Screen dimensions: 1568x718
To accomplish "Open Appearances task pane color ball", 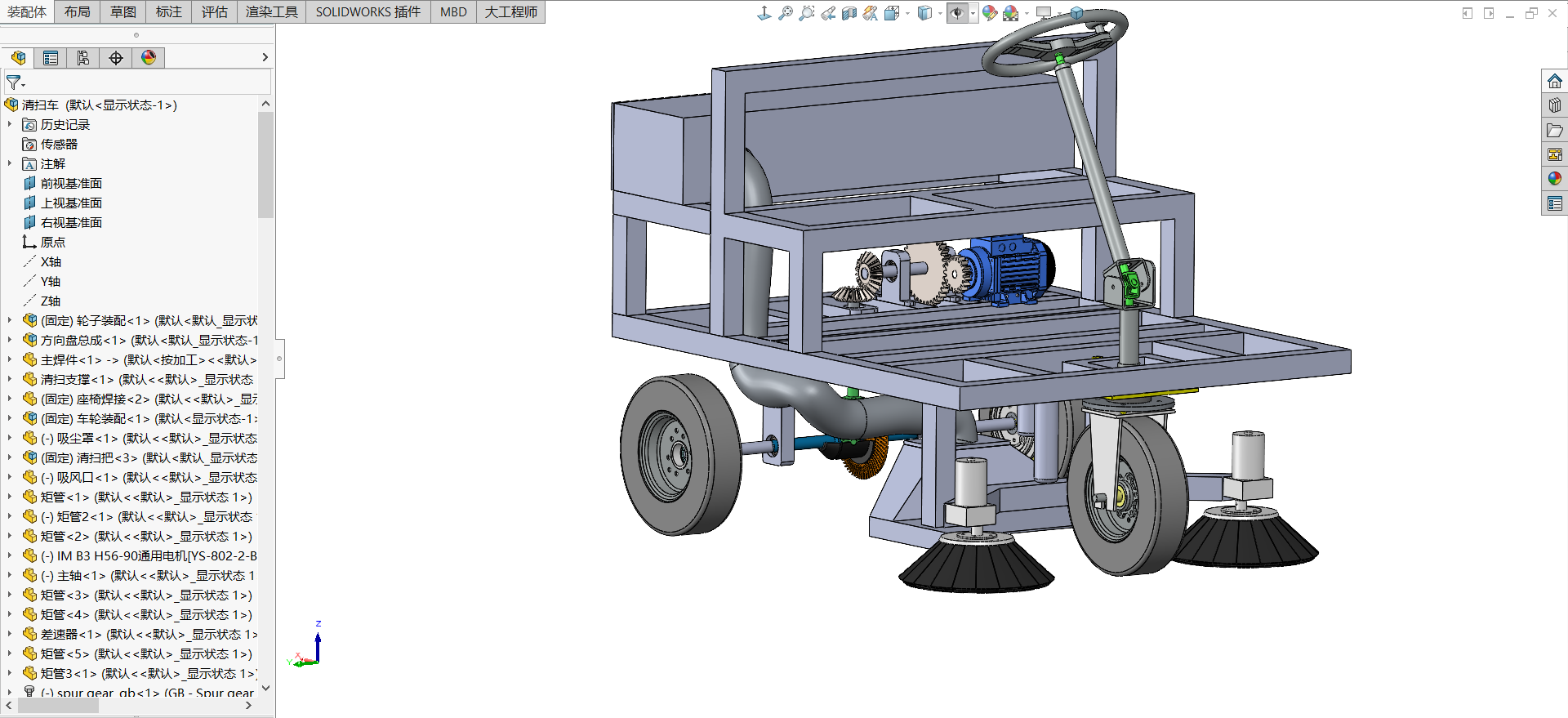I will click(x=1555, y=179).
